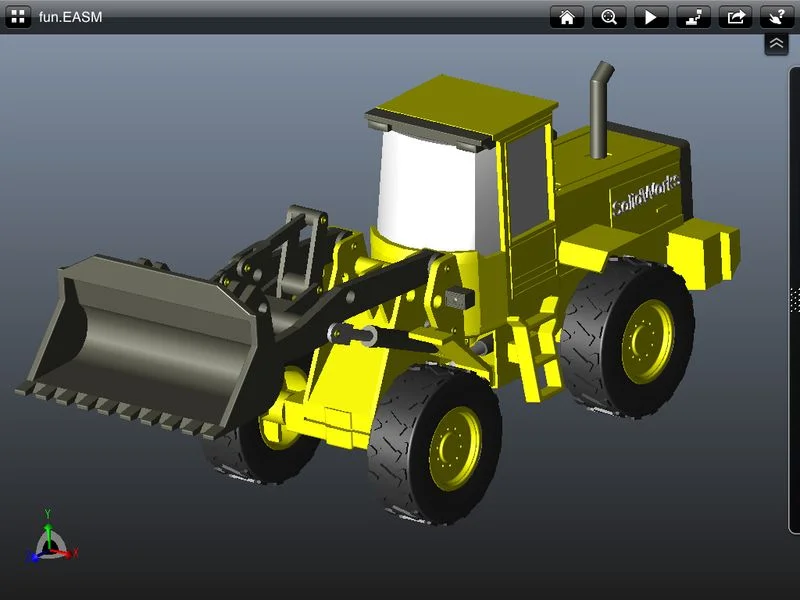This screenshot has height=600, width=800.
Task: Open the gesture help icon
Action: (777, 17)
